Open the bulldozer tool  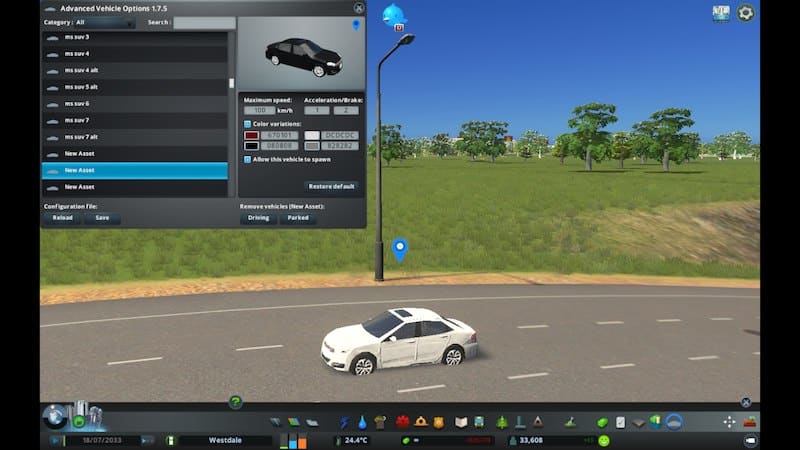(x=750, y=422)
